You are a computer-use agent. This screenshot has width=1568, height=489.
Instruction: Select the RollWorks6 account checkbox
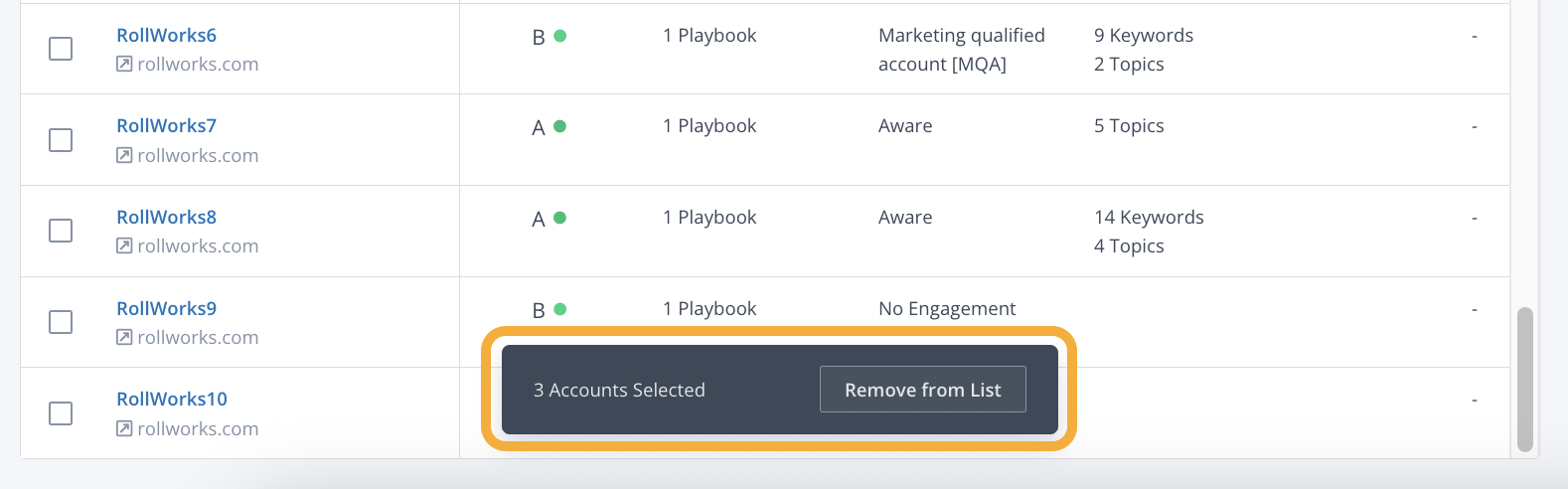tap(61, 49)
